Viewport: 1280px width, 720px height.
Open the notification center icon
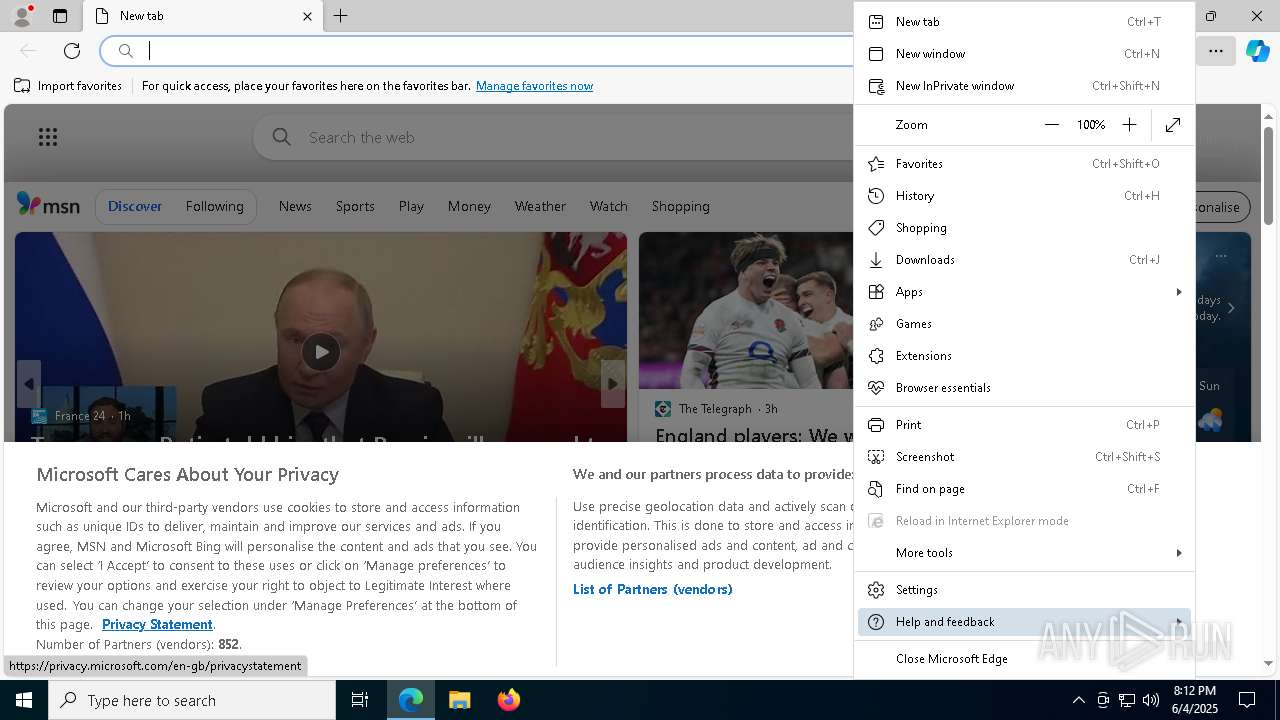(1247, 700)
